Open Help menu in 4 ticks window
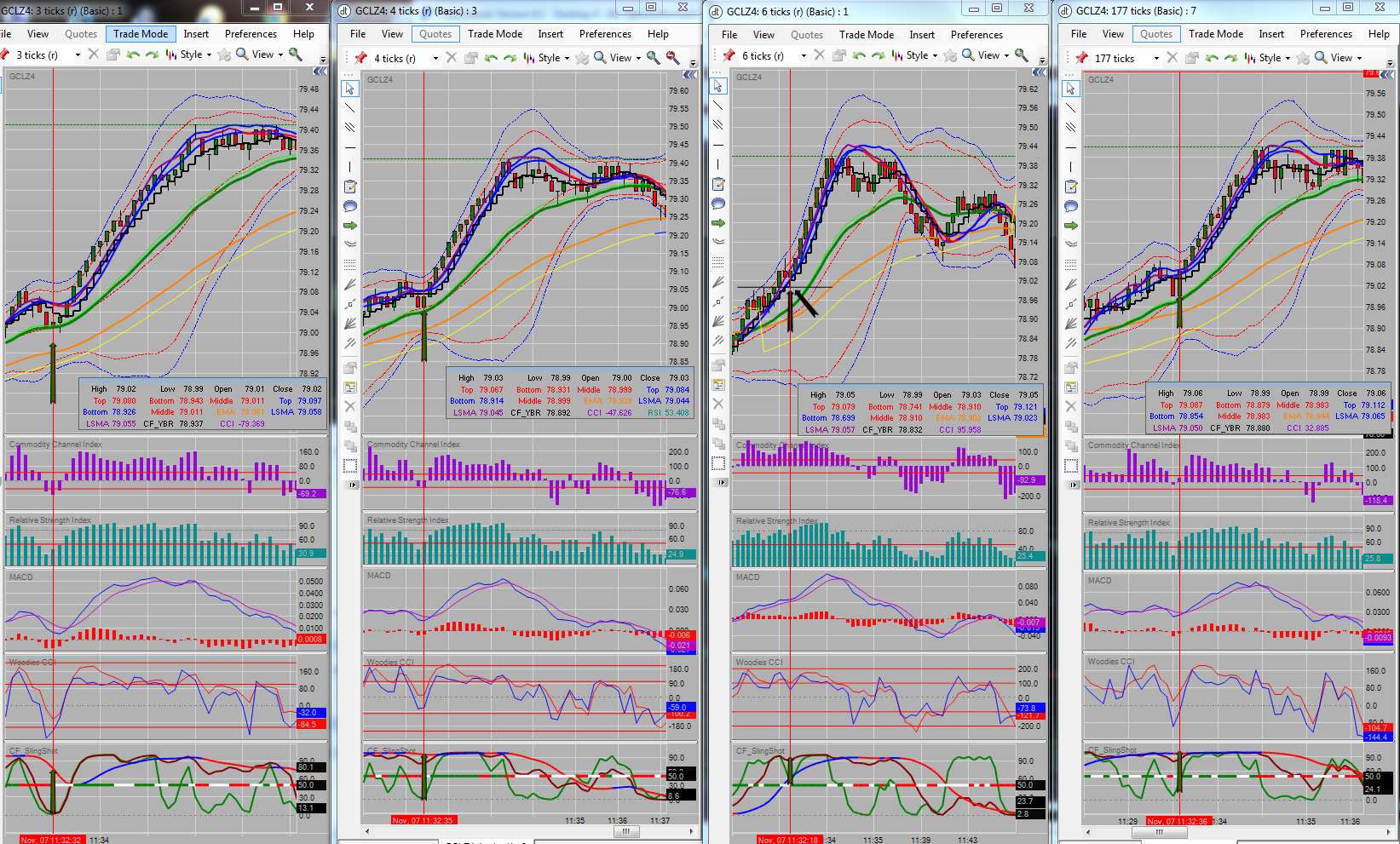Screen dimensions: 1400x844 pos(658,34)
